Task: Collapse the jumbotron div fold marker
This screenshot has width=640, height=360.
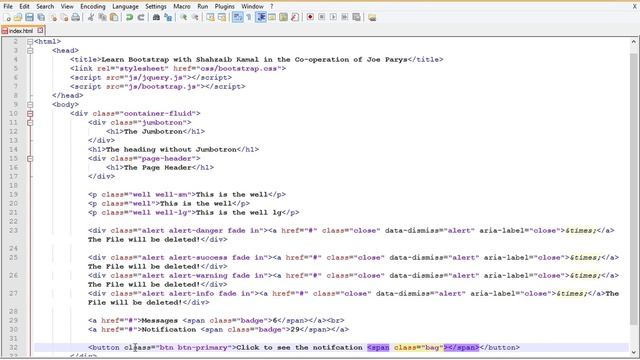Action: [x=30, y=122]
